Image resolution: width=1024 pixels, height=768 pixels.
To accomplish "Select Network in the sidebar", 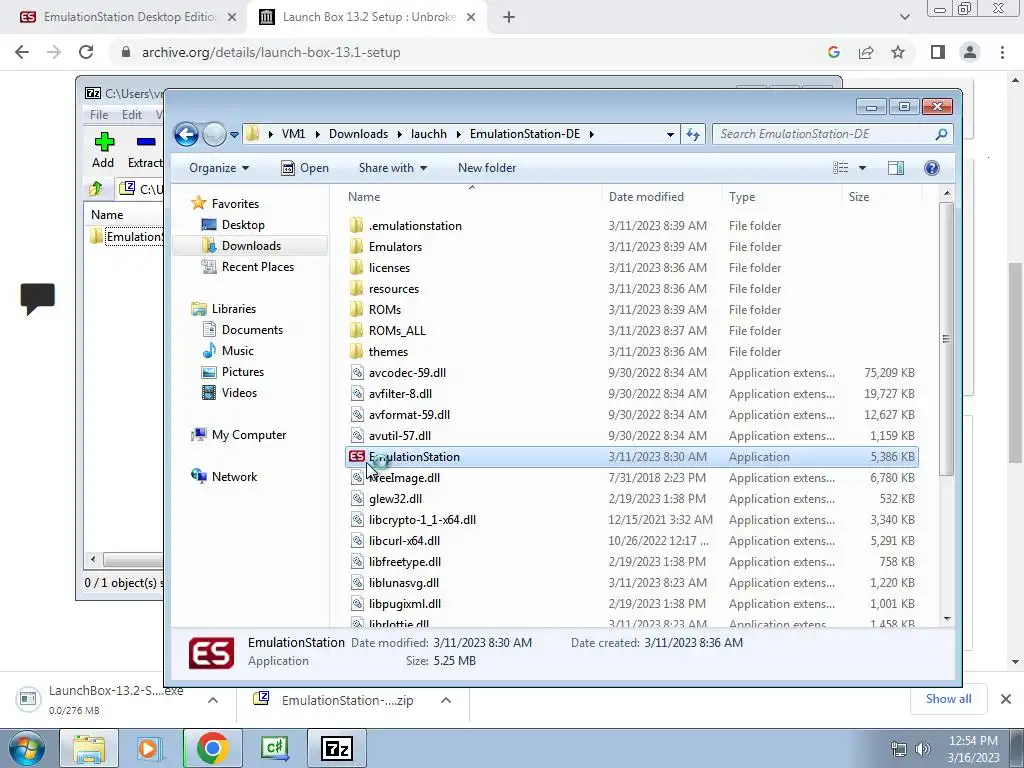I will coord(234,477).
